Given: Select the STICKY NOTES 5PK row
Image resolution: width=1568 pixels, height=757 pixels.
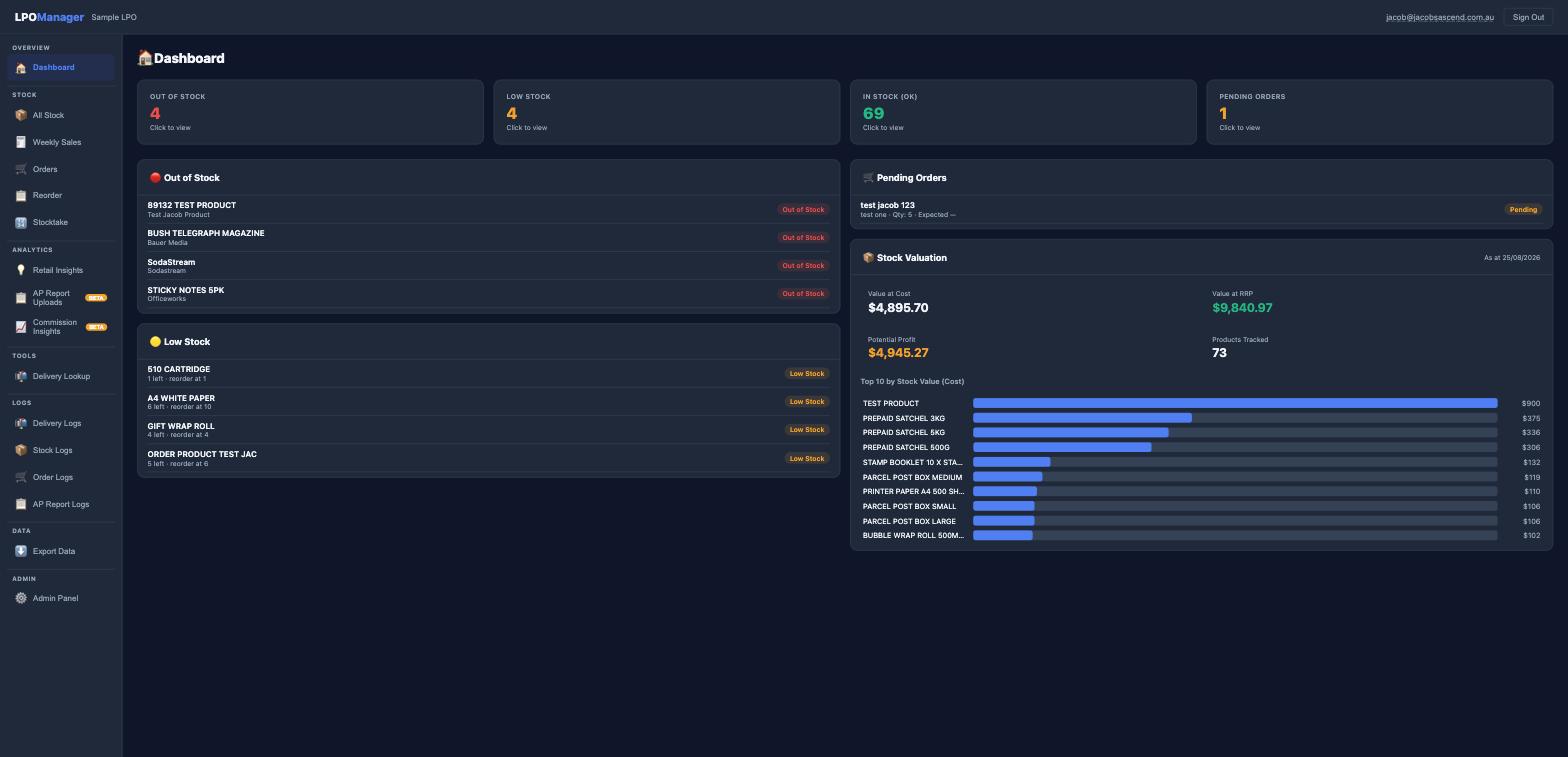Looking at the screenshot, I should point(488,294).
